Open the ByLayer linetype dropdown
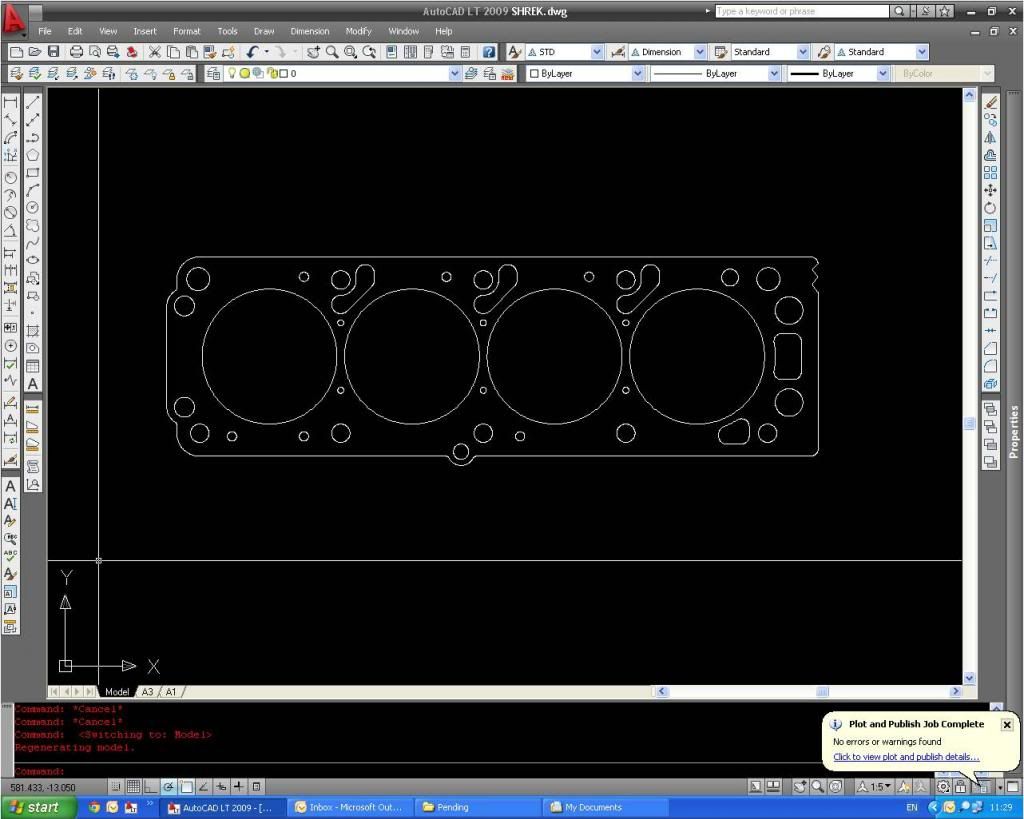This screenshot has height=819, width=1024. (x=774, y=74)
